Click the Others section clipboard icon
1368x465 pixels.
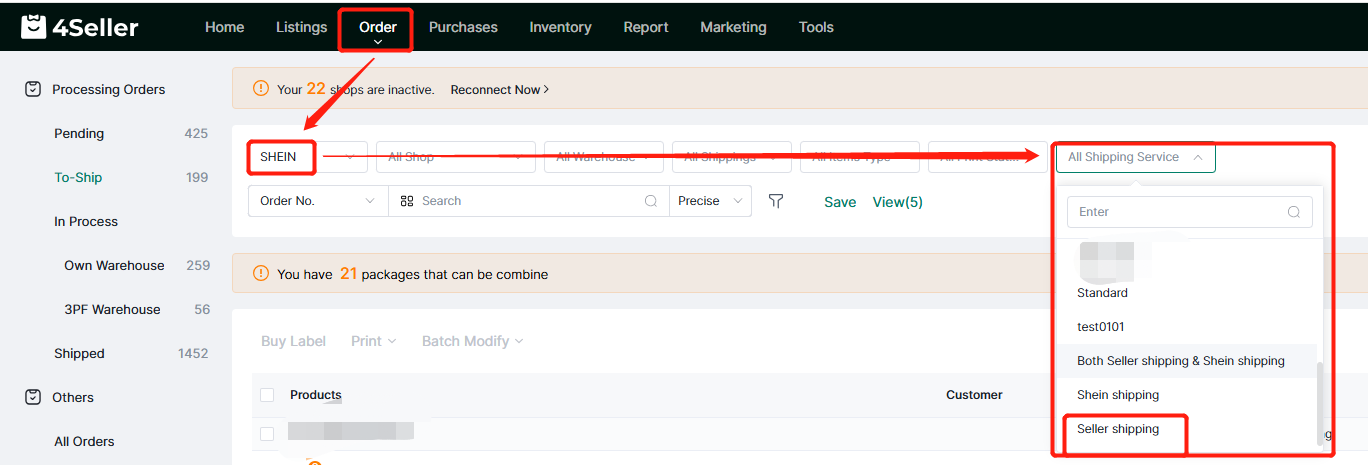(33, 397)
